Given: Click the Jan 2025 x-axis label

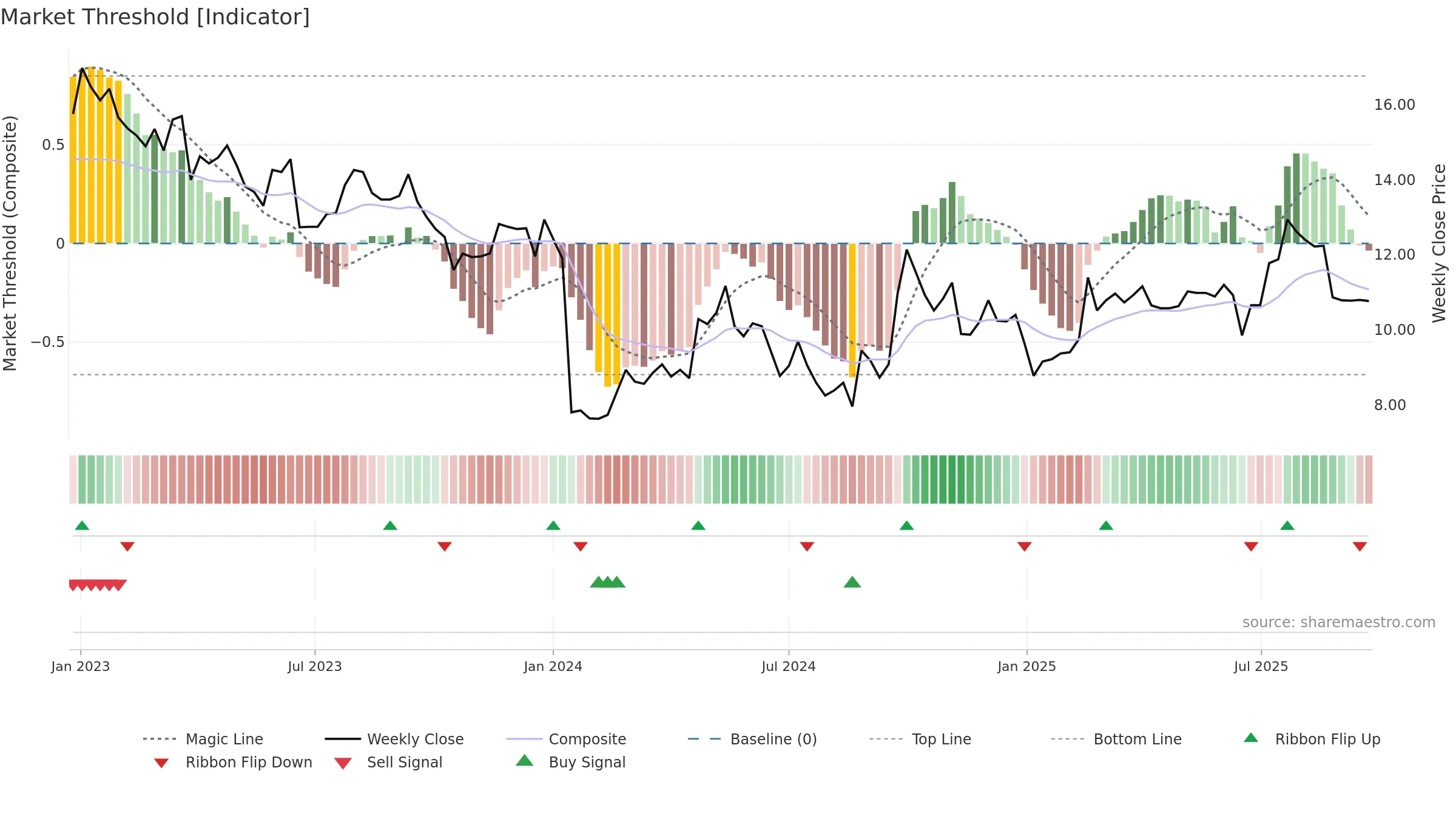Looking at the screenshot, I should coord(1027,666).
